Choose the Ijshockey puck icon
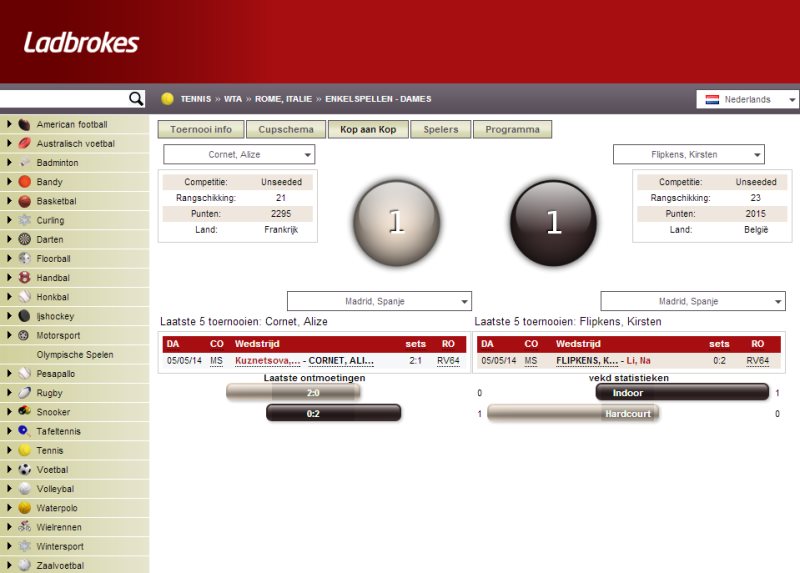The height and width of the screenshot is (573, 800). 24,316
